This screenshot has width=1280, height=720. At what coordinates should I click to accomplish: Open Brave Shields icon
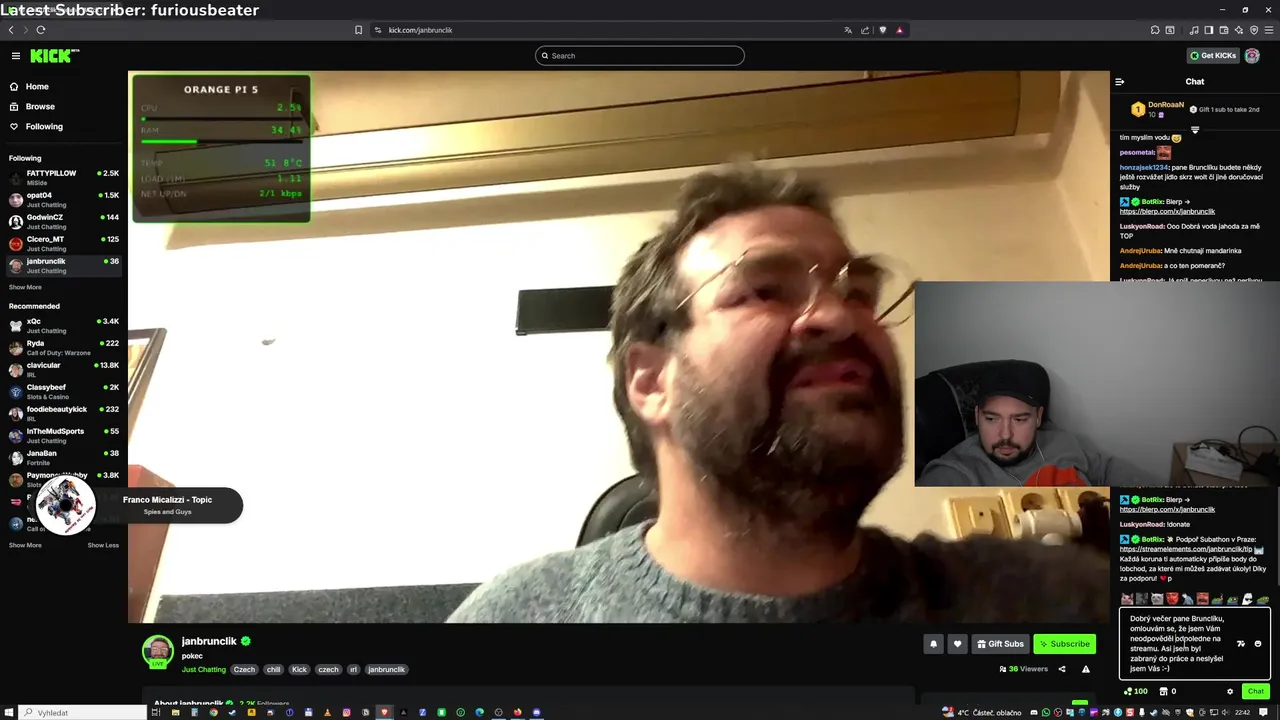pyautogui.click(x=882, y=30)
